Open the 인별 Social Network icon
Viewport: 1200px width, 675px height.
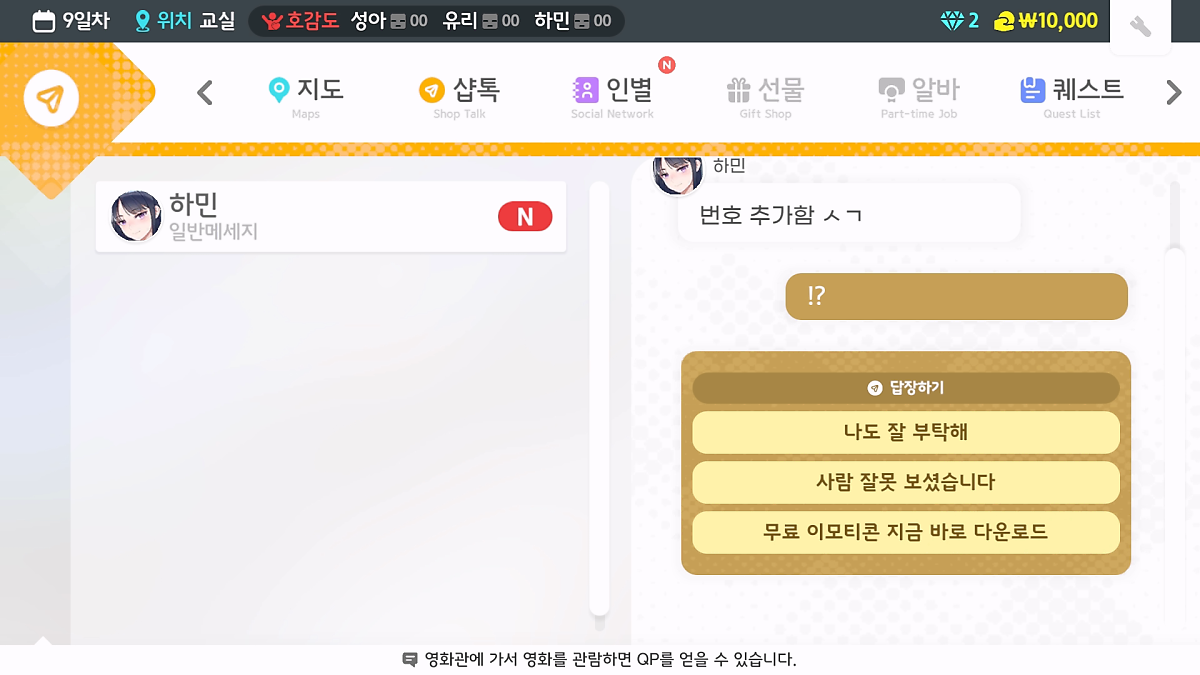pos(585,90)
